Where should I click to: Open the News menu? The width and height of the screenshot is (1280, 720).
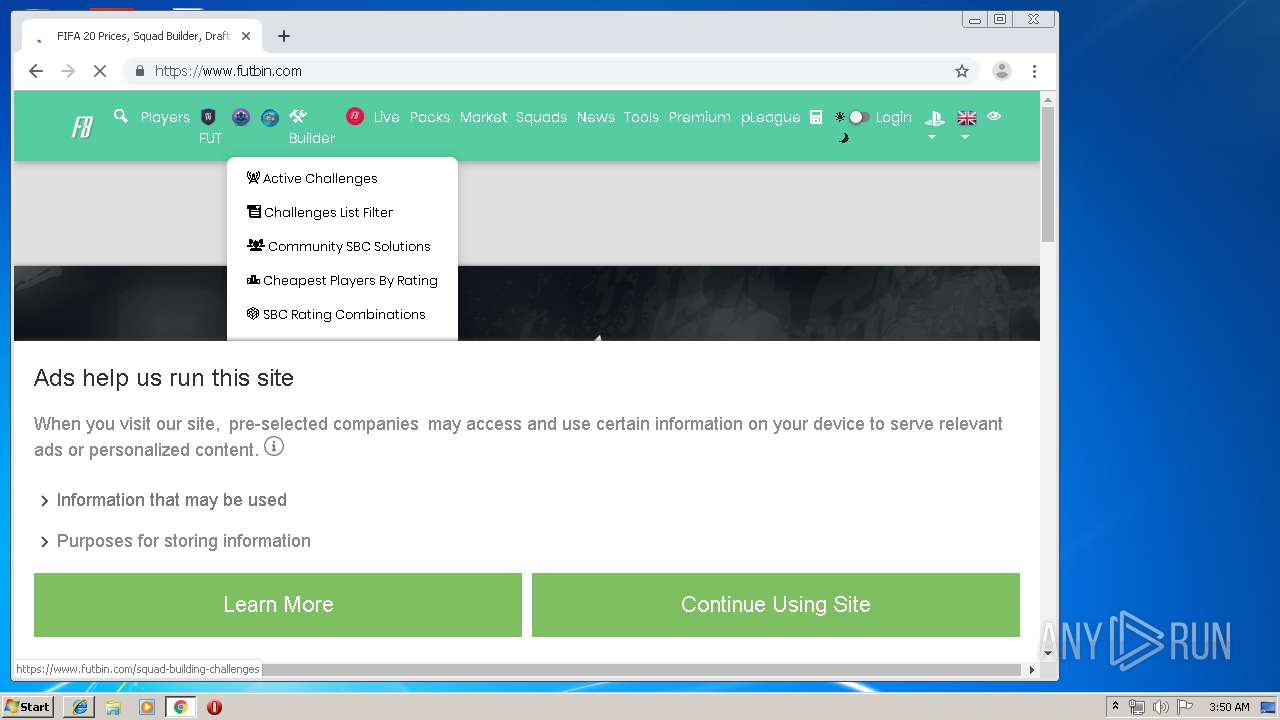click(x=595, y=117)
